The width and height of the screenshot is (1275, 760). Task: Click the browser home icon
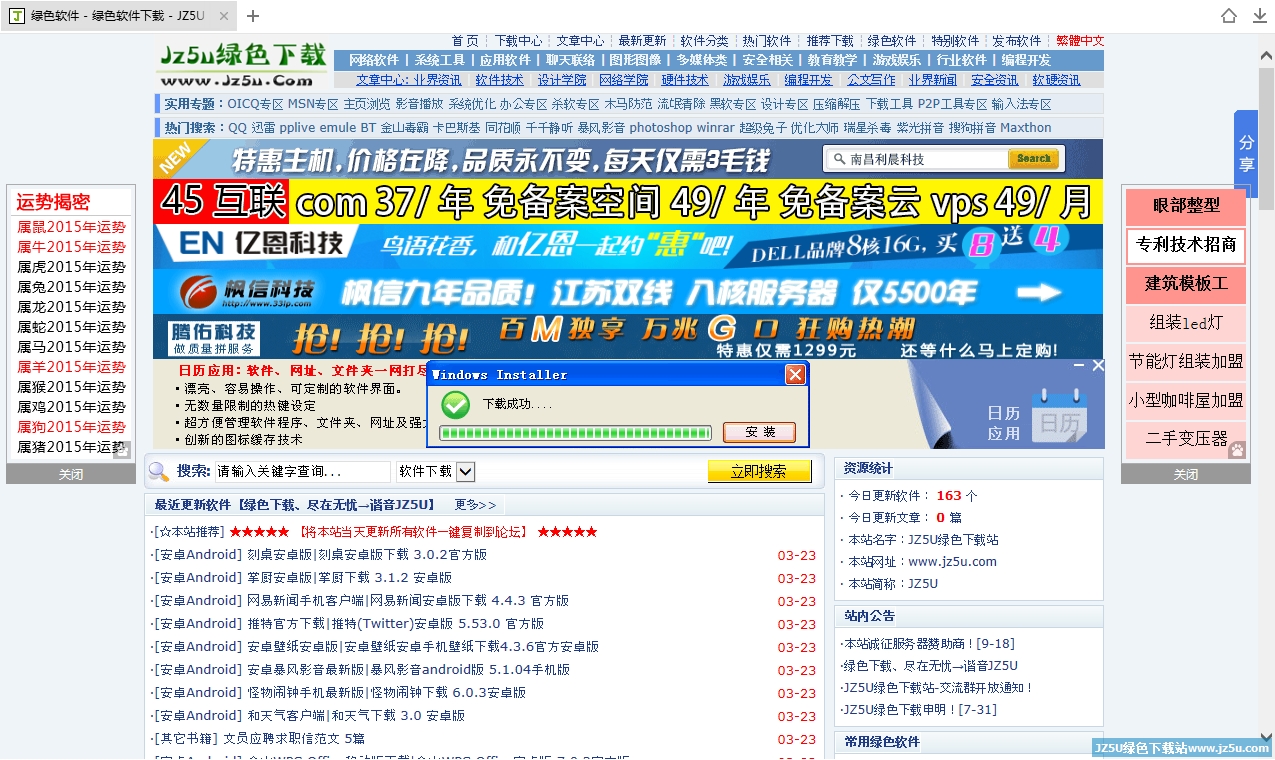pos(1229,16)
